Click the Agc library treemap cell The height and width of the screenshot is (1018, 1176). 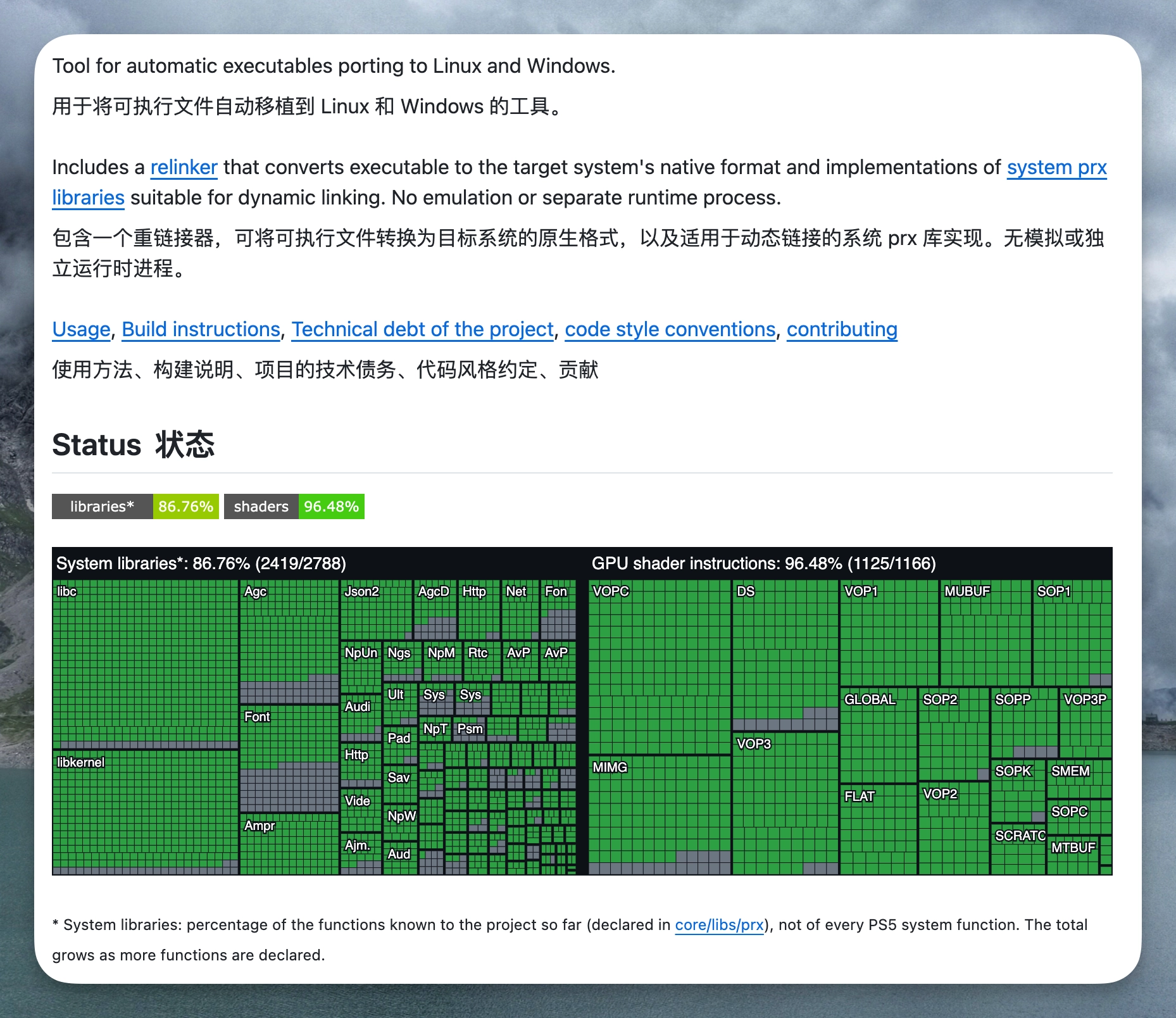pyautogui.click(x=289, y=641)
